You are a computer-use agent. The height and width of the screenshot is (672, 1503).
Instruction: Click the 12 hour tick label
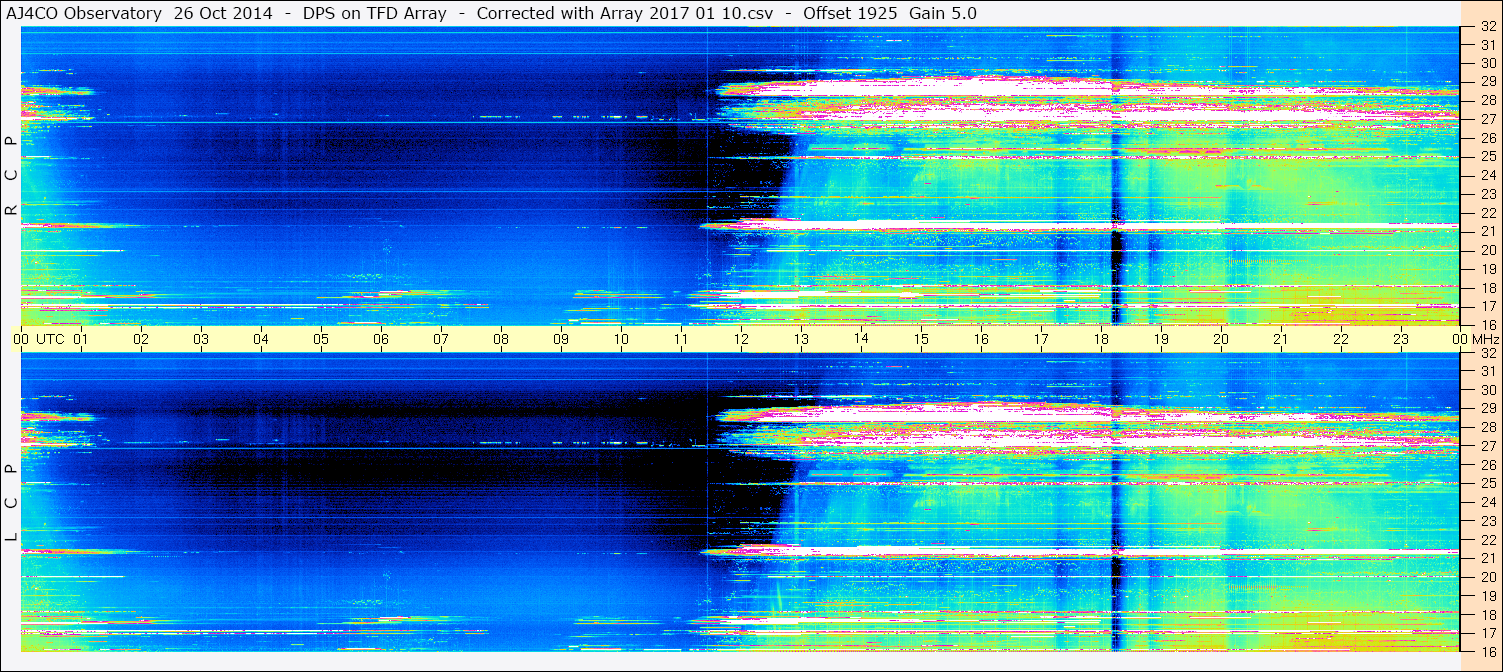(741, 339)
